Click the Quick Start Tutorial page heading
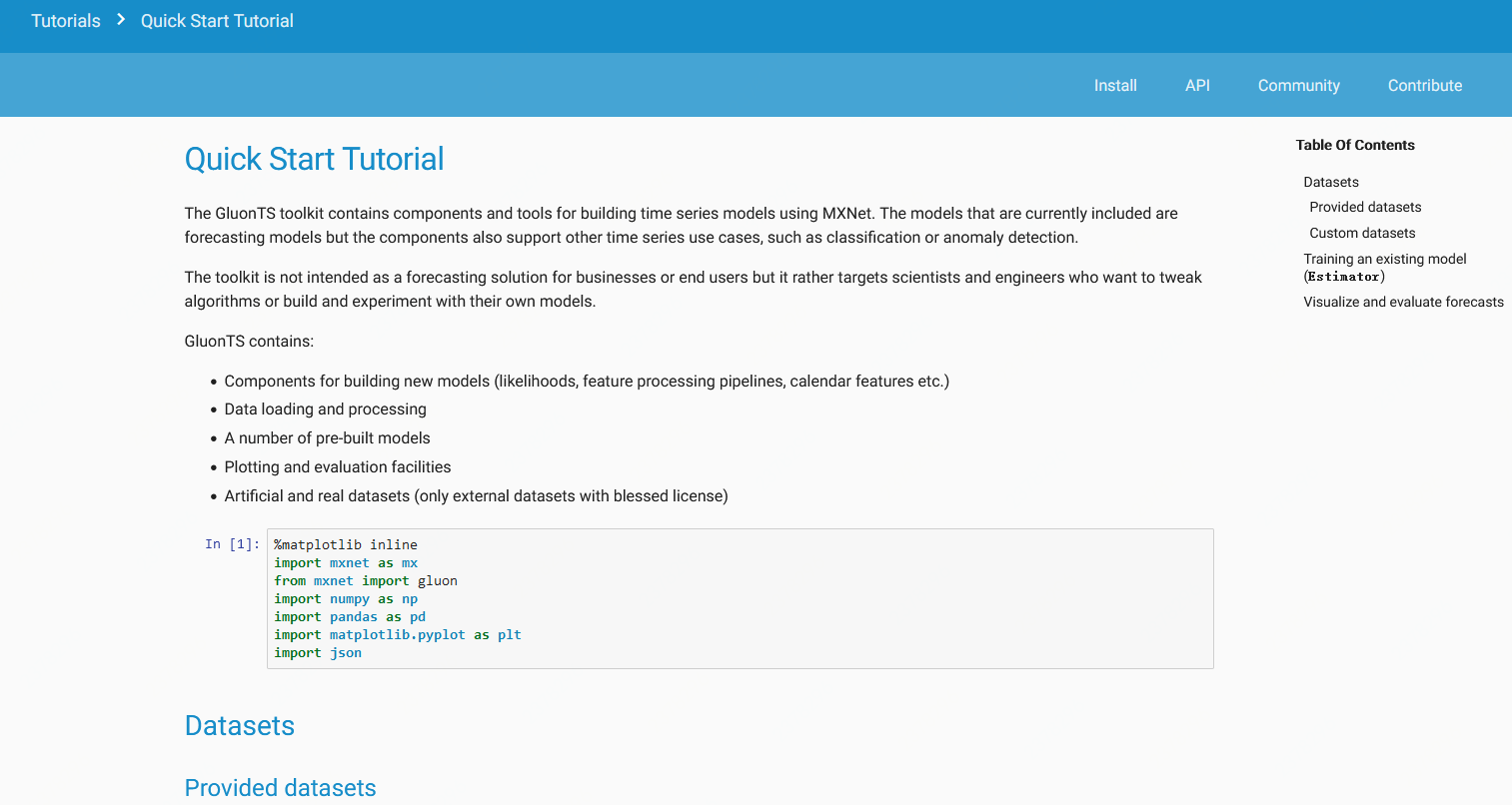Viewport: 1512px width, 805px height. point(314,159)
